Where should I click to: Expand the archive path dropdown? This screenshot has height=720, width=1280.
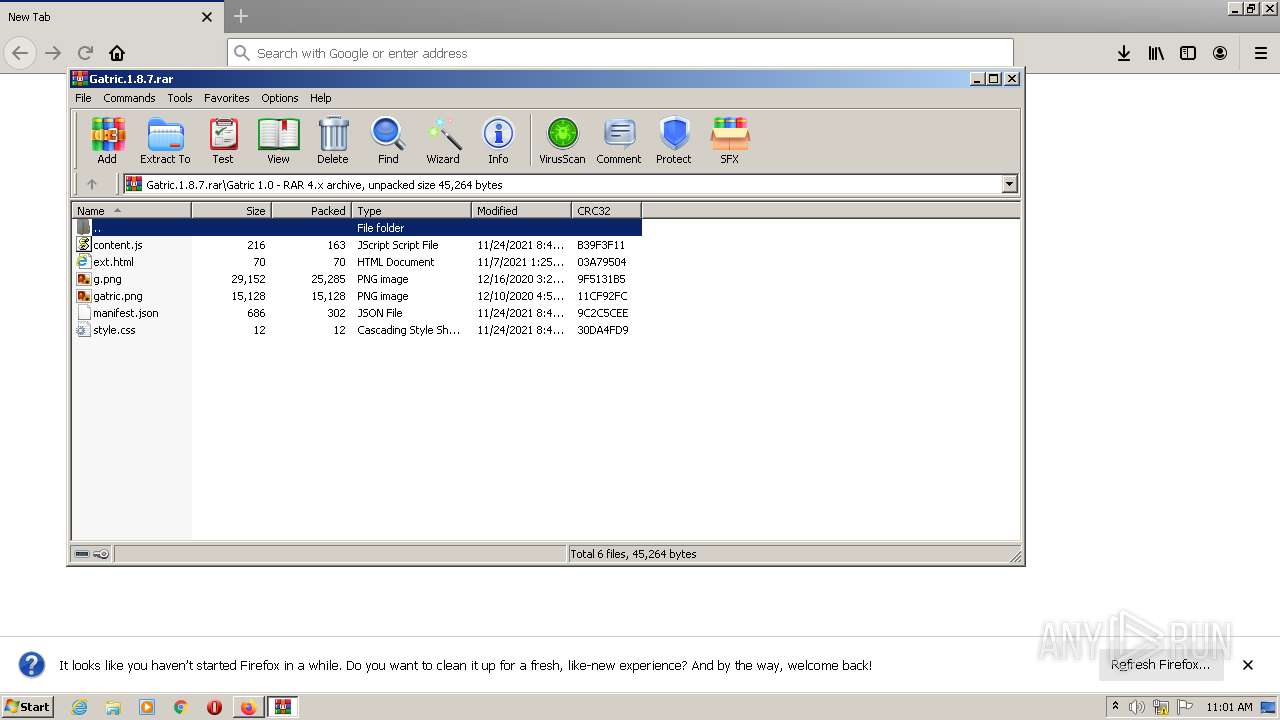pos(1009,184)
